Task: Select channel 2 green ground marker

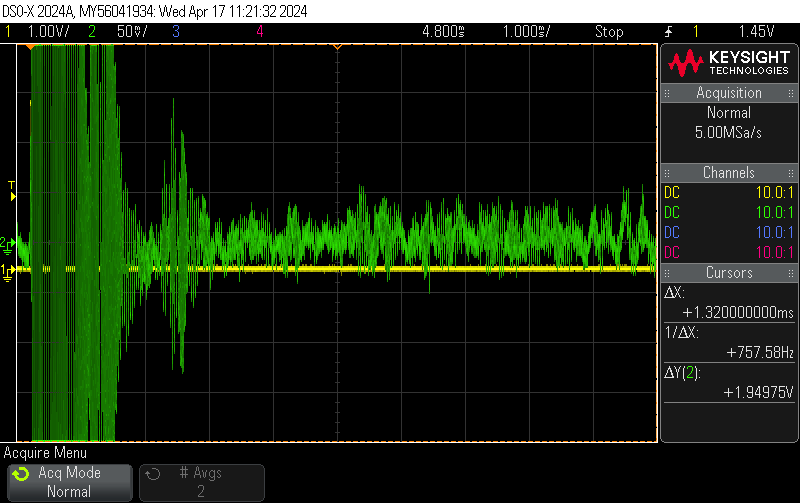Action: pos(7,243)
